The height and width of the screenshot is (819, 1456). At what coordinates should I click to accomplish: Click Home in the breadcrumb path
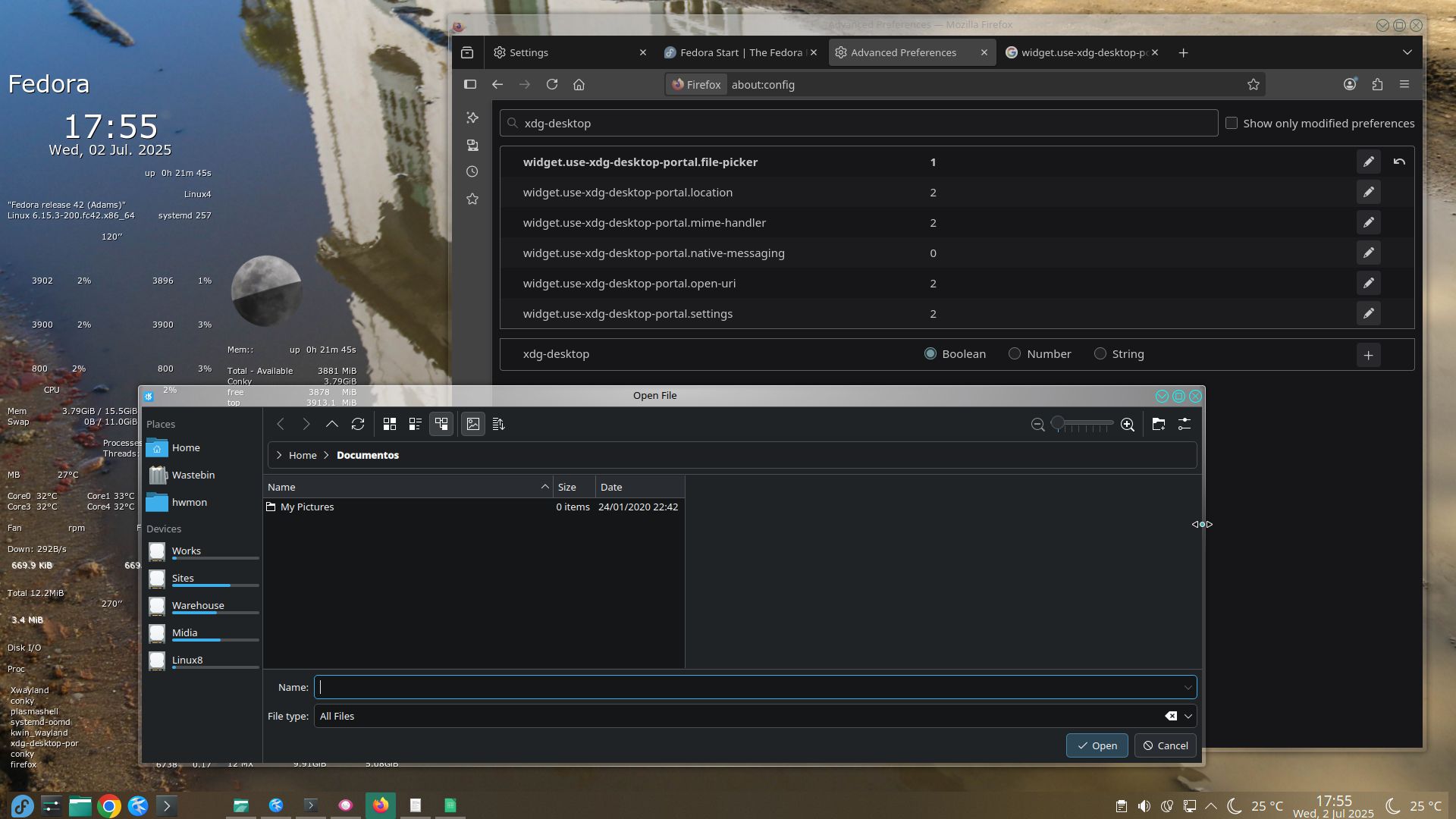[303, 455]
